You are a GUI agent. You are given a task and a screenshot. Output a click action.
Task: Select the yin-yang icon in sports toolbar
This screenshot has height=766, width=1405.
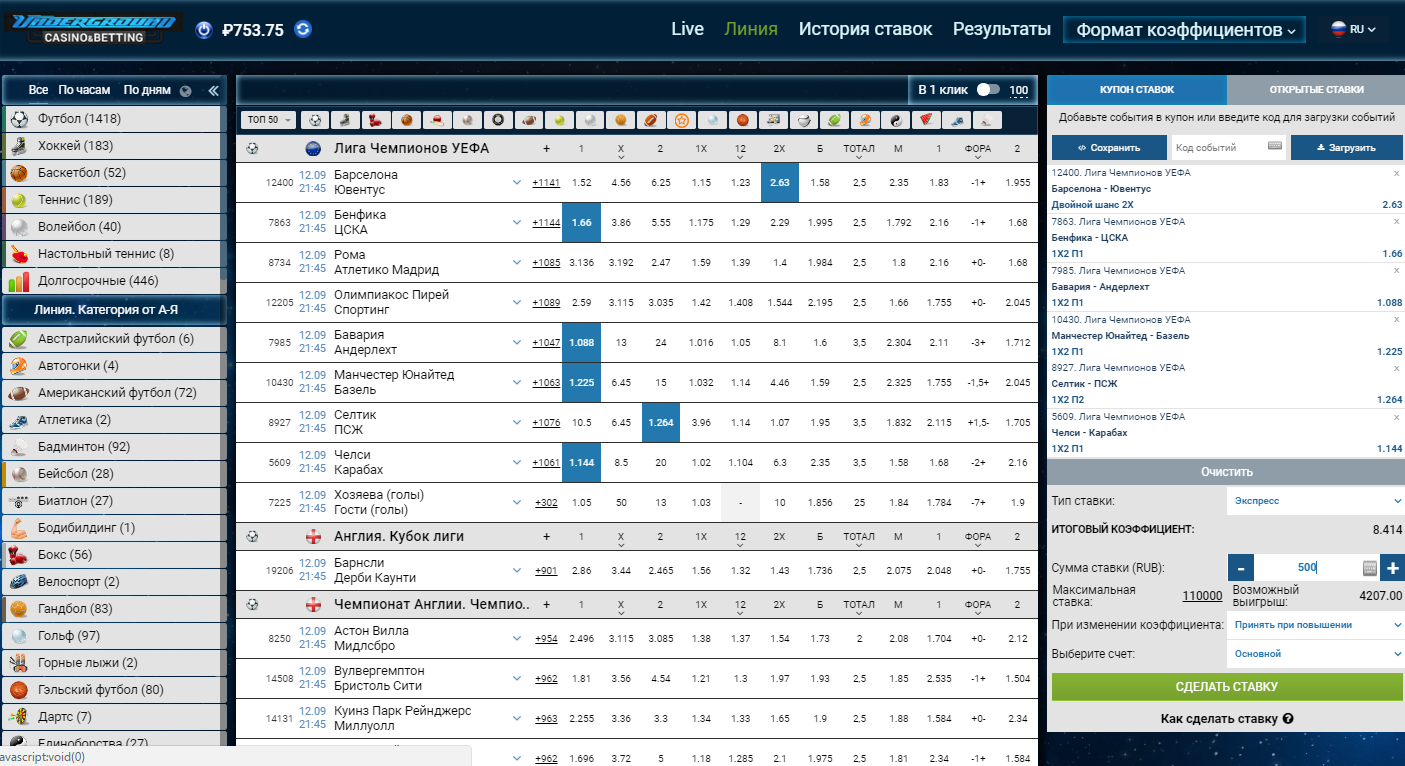coord(895,120)
